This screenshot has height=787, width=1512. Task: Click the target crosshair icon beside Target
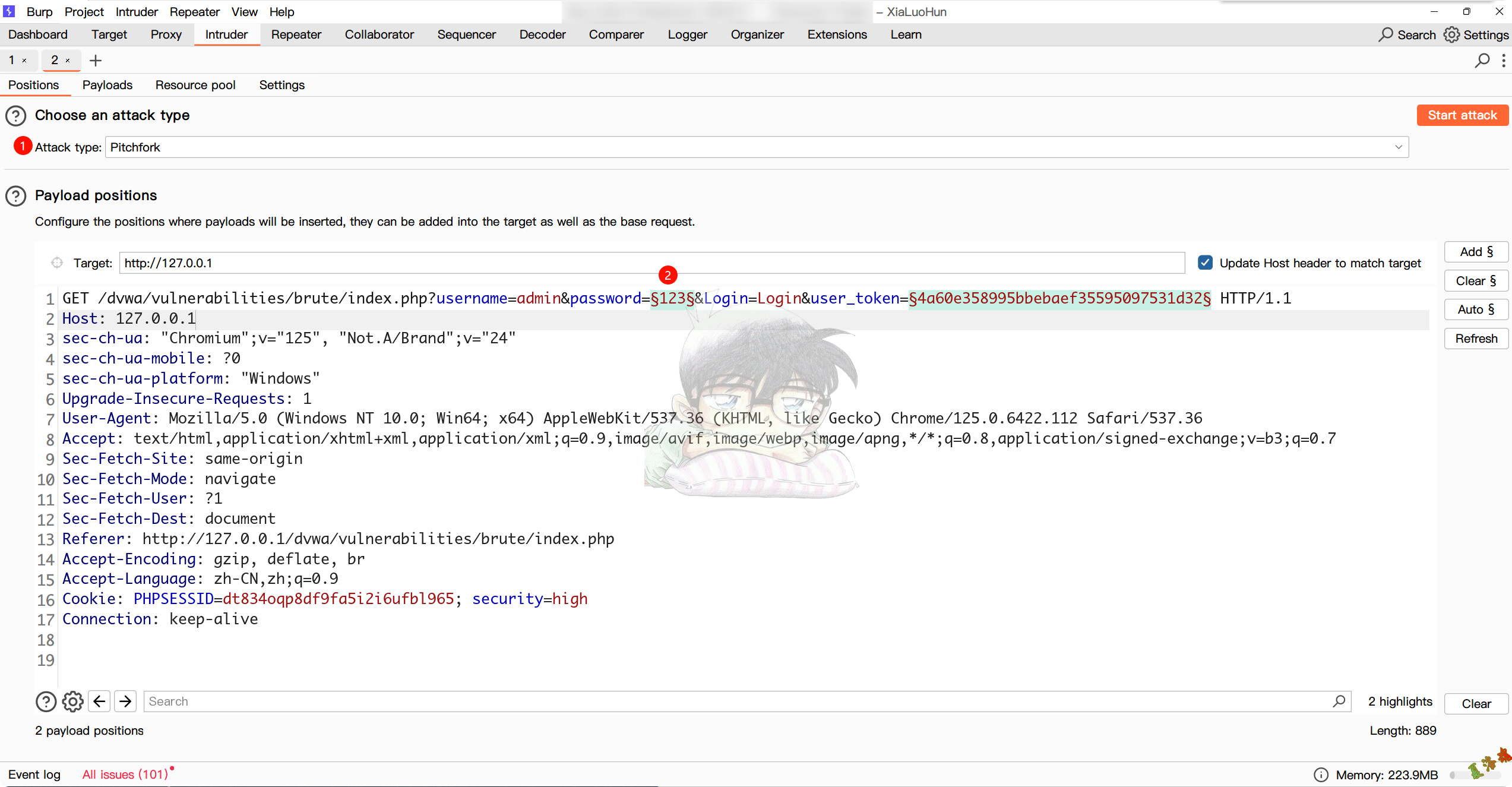[57, 263]
